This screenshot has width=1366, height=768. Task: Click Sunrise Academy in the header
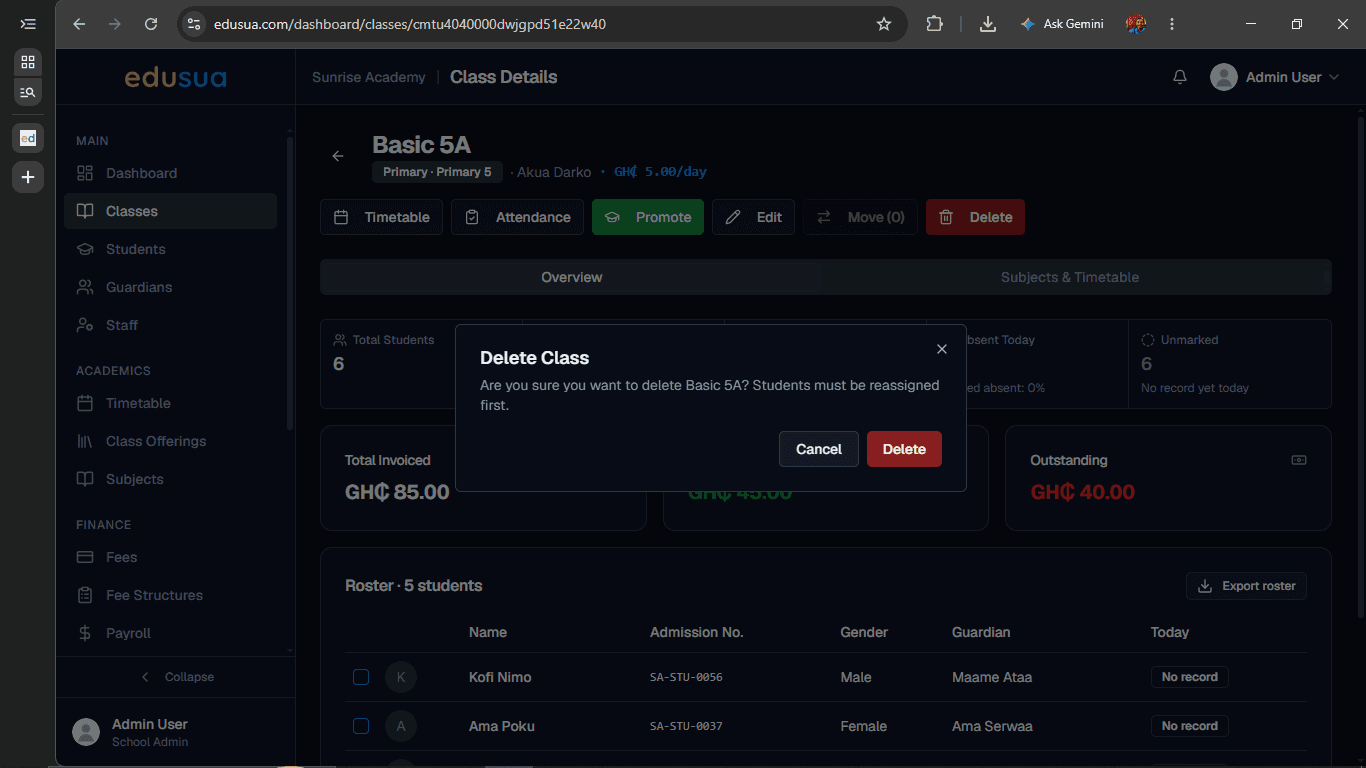[x=368, y=77]
